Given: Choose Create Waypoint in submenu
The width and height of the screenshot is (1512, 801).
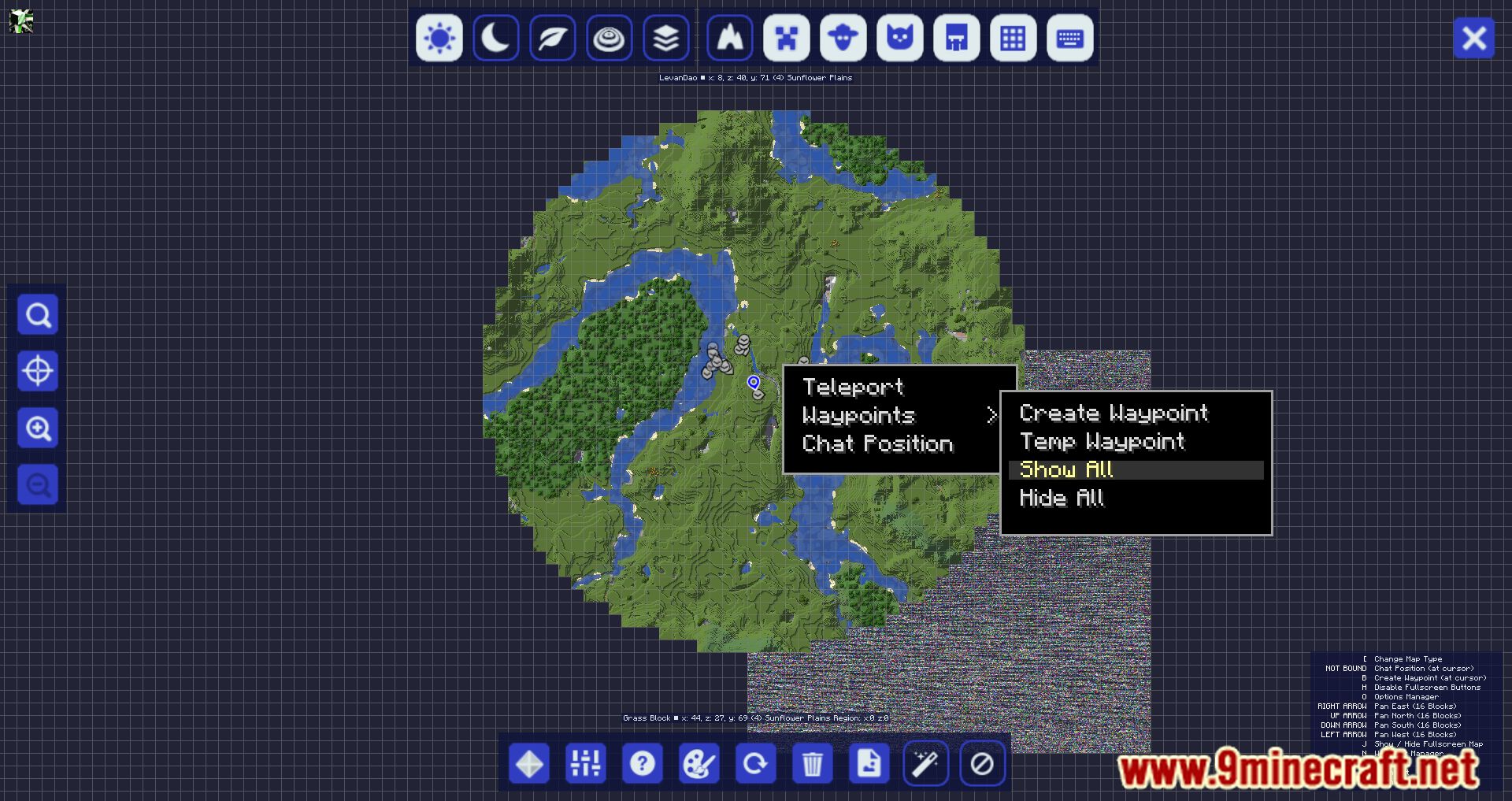Looking at the screenshot, I should [x=1114, y=413].
